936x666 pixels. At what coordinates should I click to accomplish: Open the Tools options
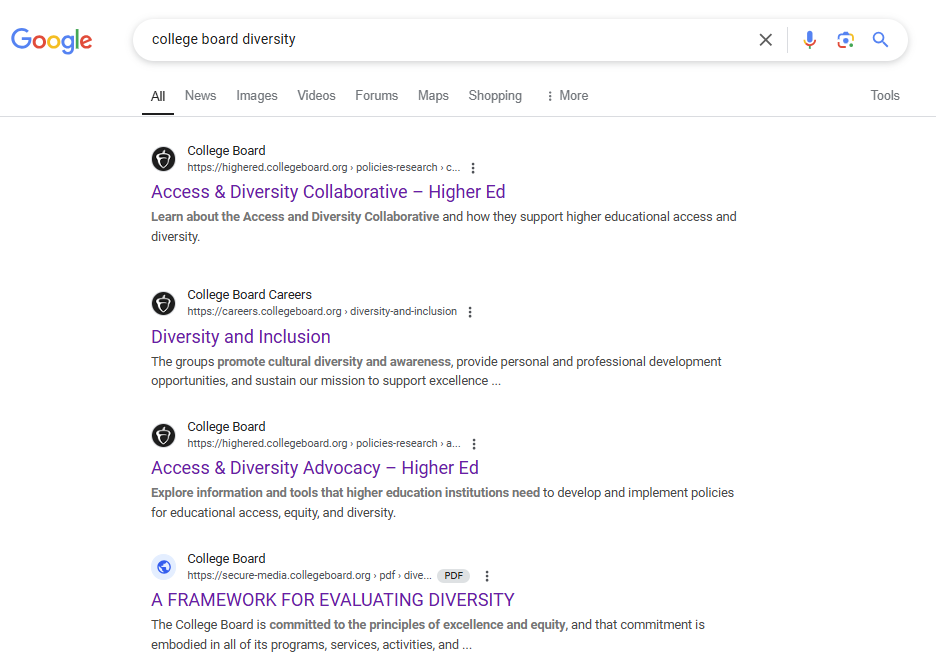point(885,96)
